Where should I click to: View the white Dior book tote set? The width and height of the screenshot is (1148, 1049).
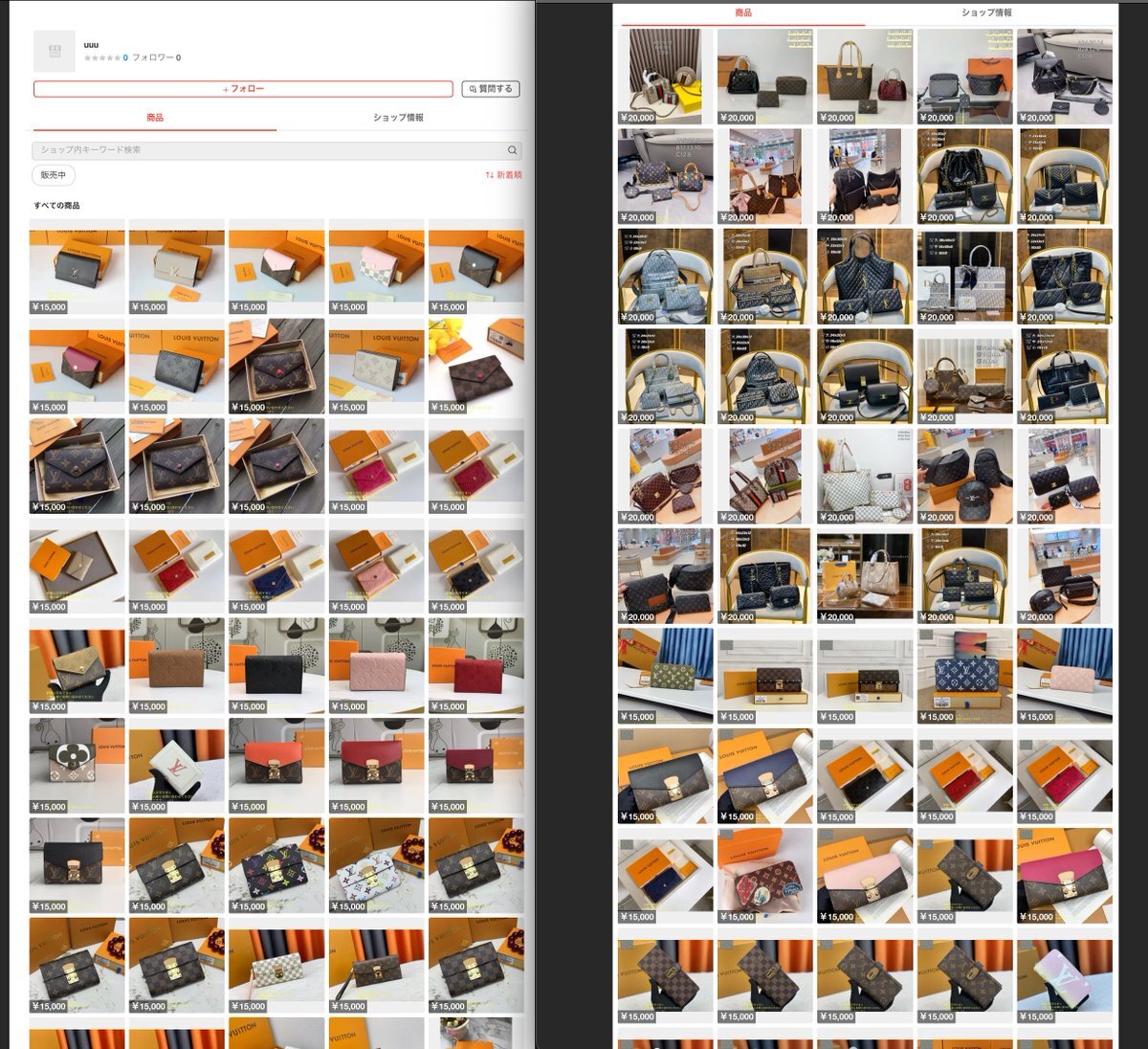pyautogui.click(x=964, y=277)
